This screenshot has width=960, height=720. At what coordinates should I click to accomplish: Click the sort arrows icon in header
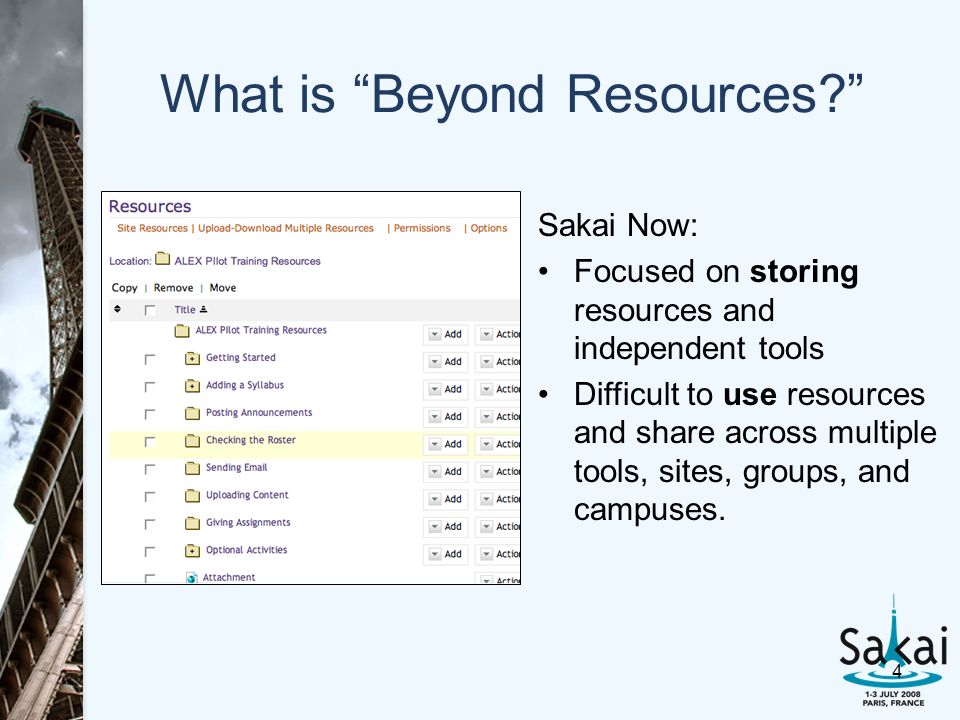tap(118, 309)
